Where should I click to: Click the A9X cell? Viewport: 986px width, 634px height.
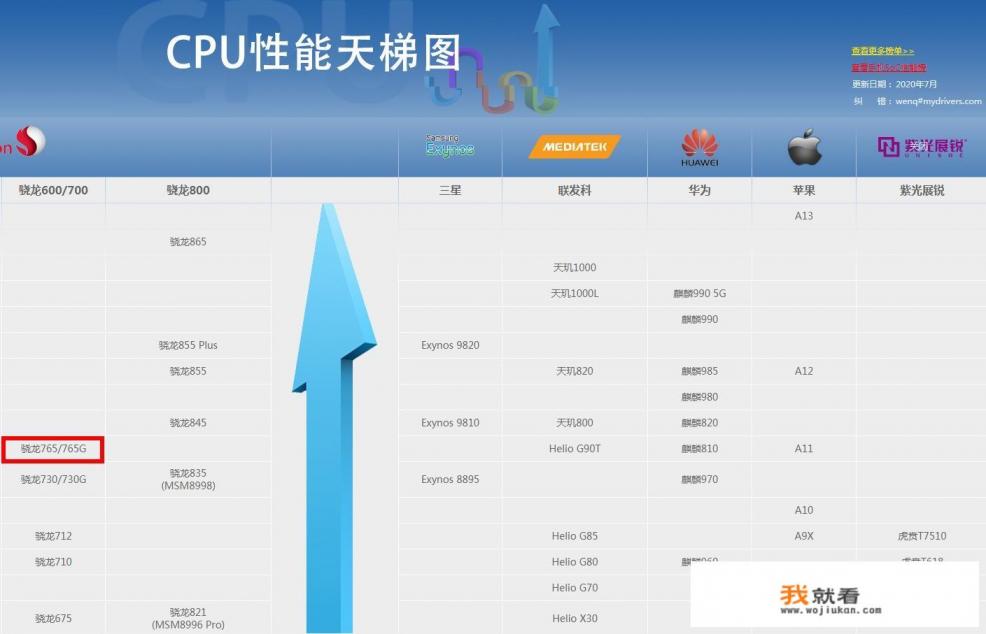coord(804,536)
